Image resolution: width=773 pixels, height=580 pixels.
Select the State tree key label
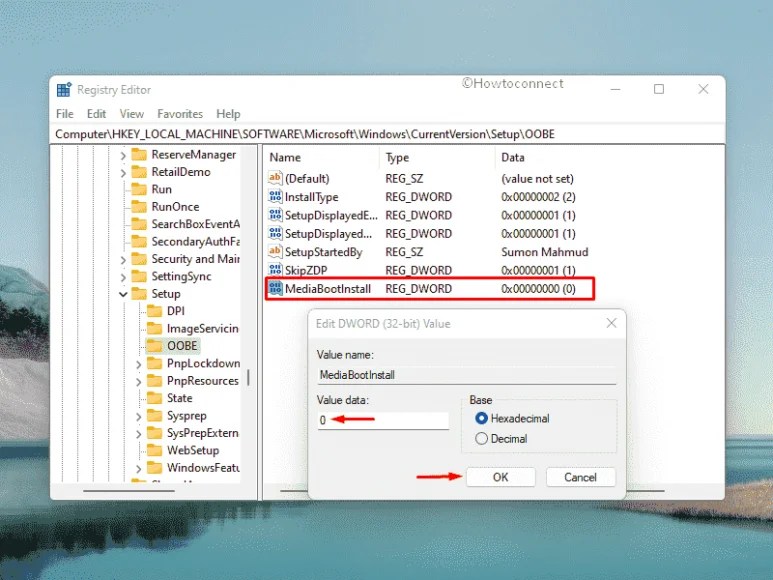tap(179, 398)
